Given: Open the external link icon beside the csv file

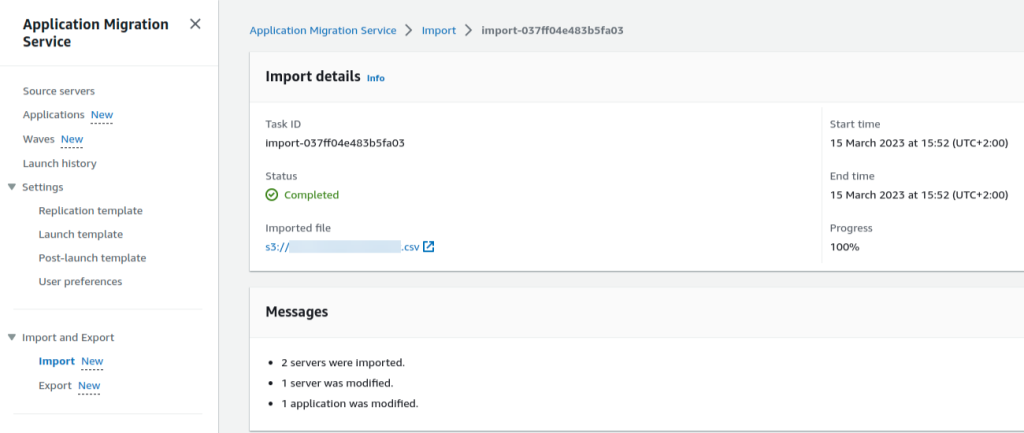Looking at the screenshot, I should point(428,247).
